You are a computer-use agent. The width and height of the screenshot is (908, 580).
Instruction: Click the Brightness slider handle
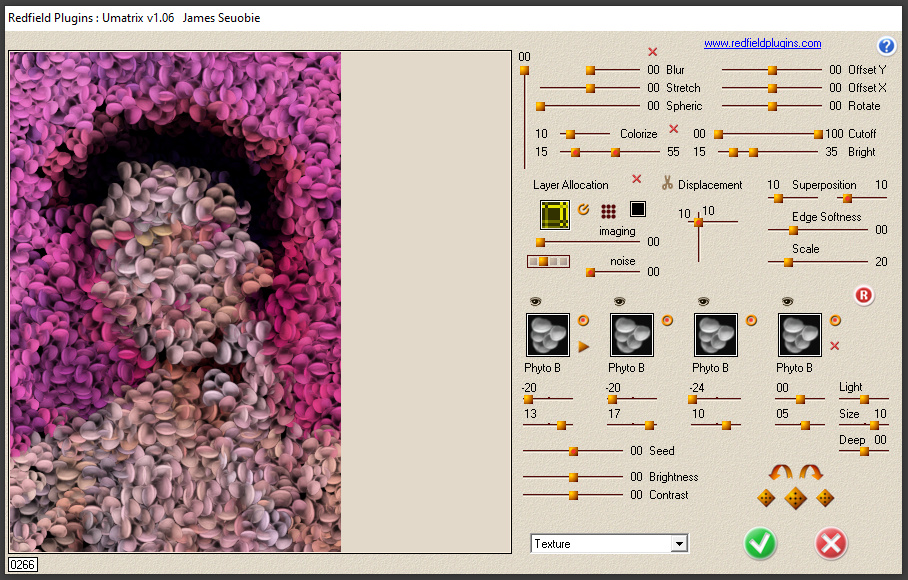point(573,478)
